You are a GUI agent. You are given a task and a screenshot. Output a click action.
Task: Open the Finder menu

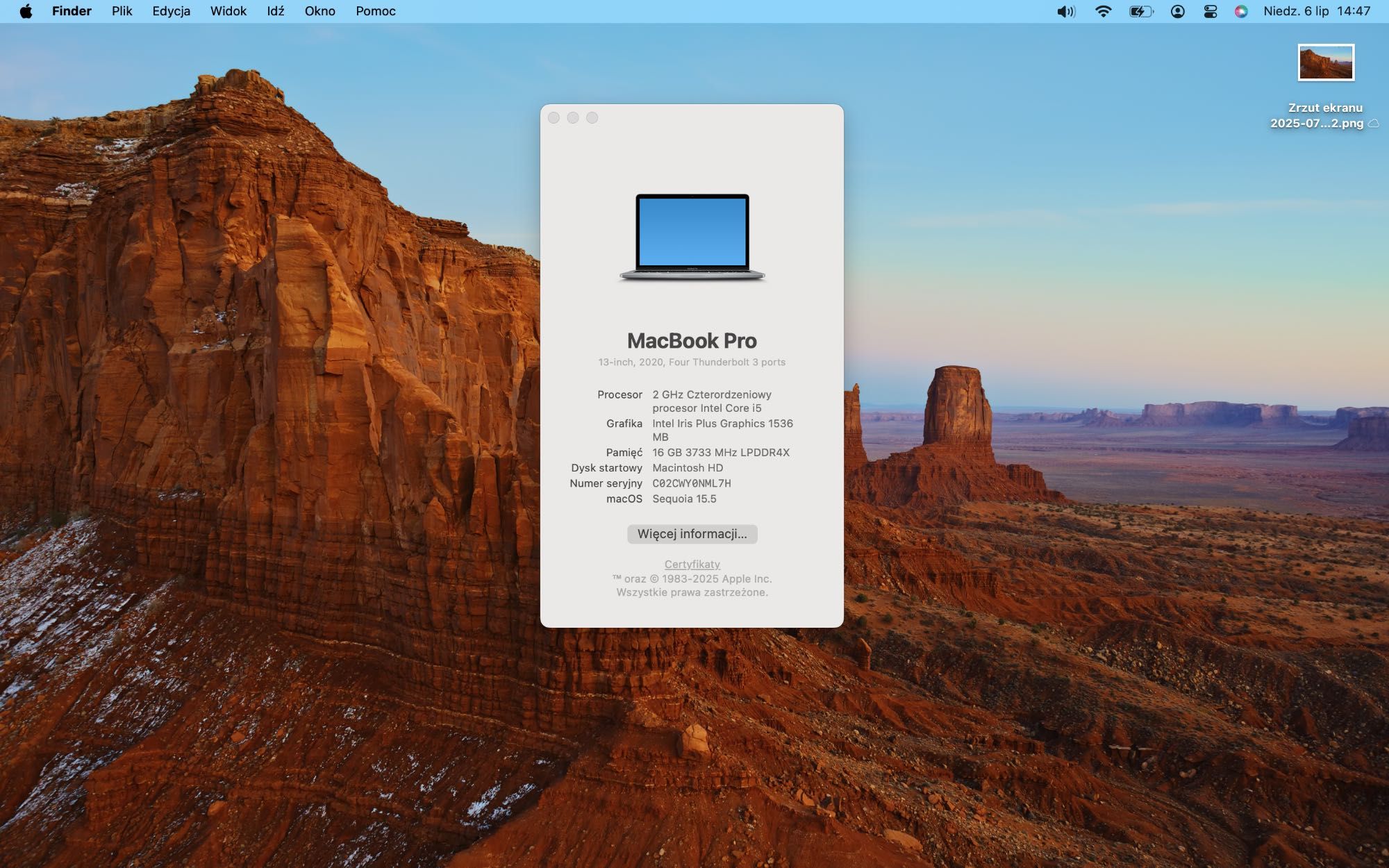pos(72,11)
